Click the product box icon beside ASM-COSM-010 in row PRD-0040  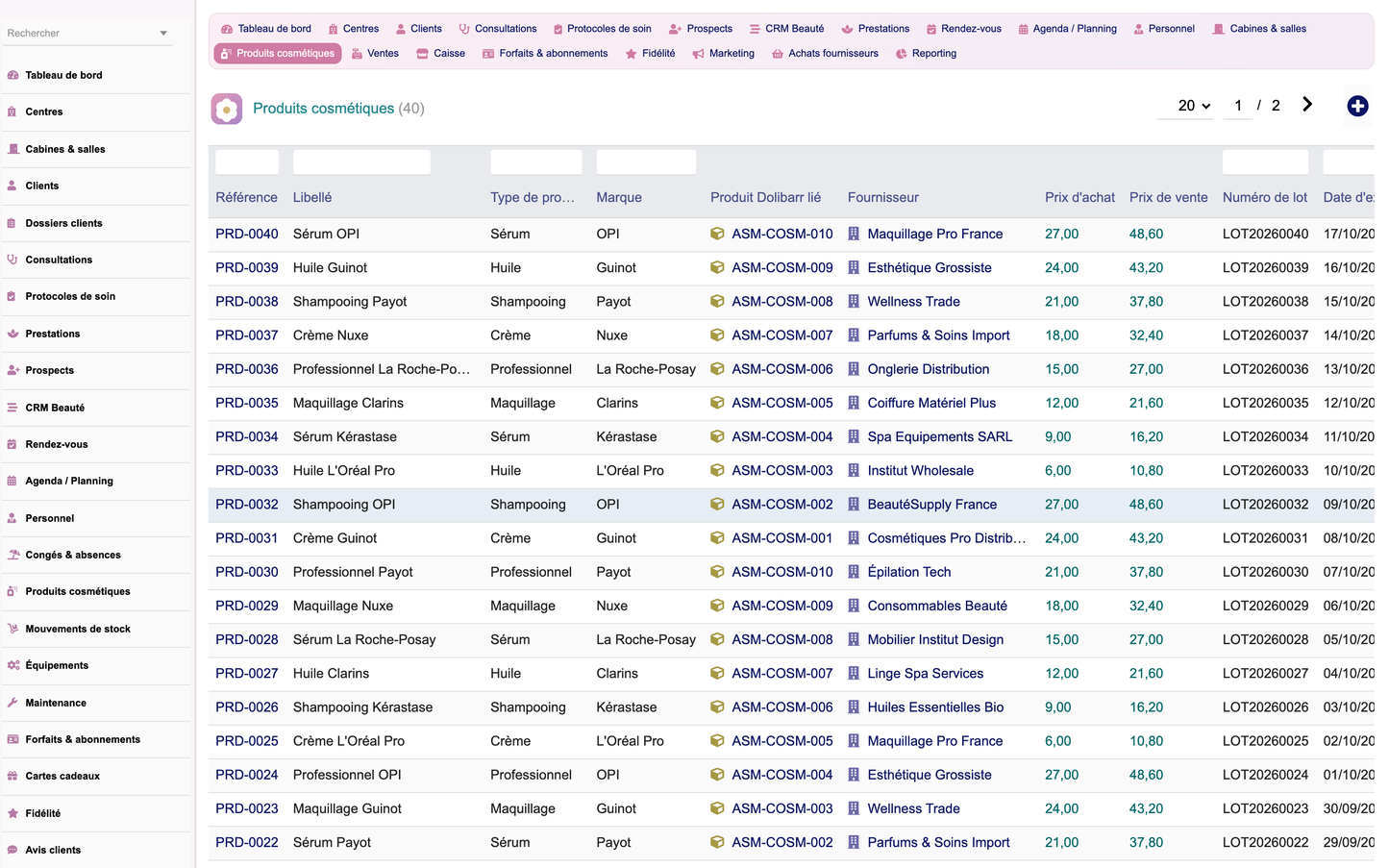click(717, 234)
